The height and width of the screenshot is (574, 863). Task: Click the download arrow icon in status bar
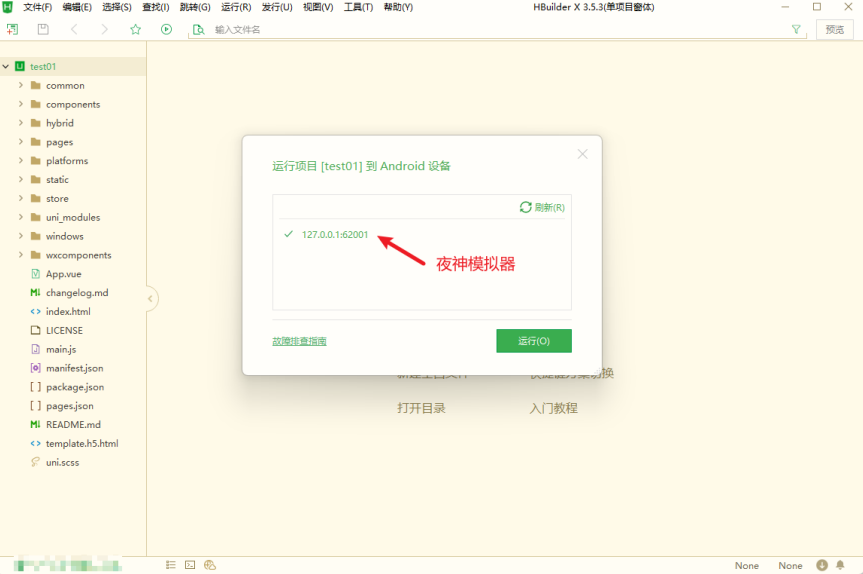coord(822,565)
